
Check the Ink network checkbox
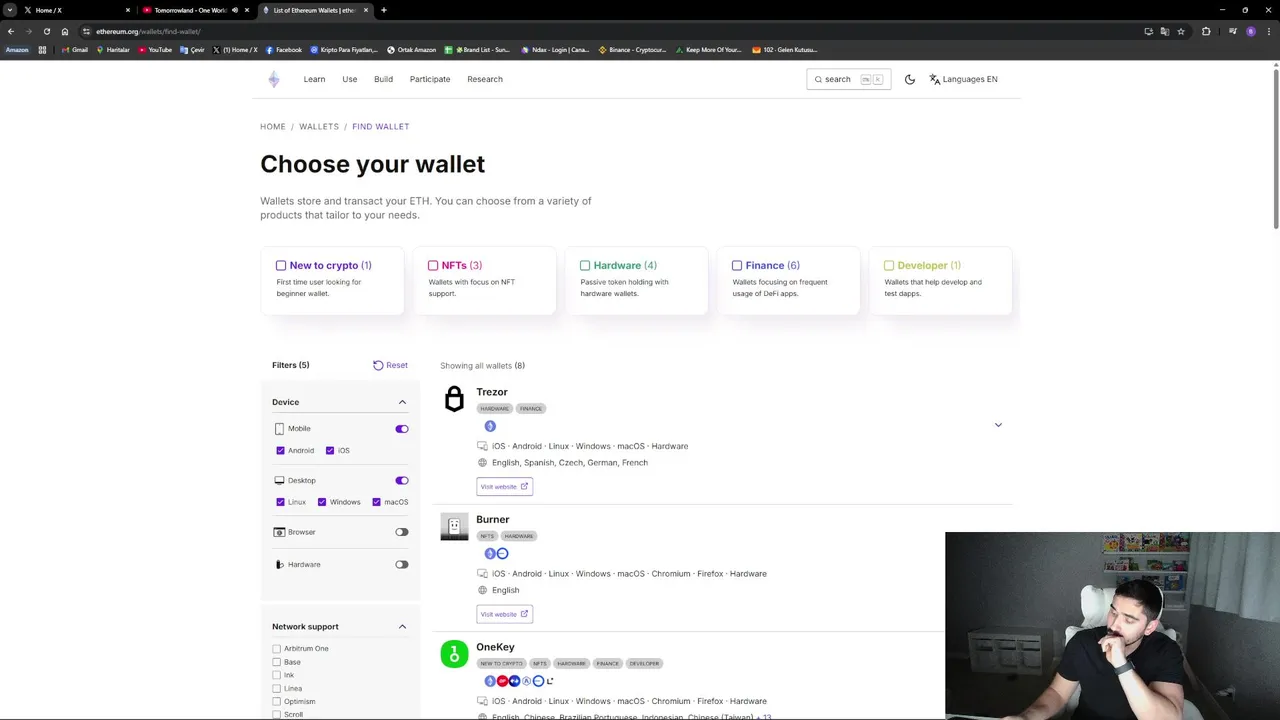(277, 675)
